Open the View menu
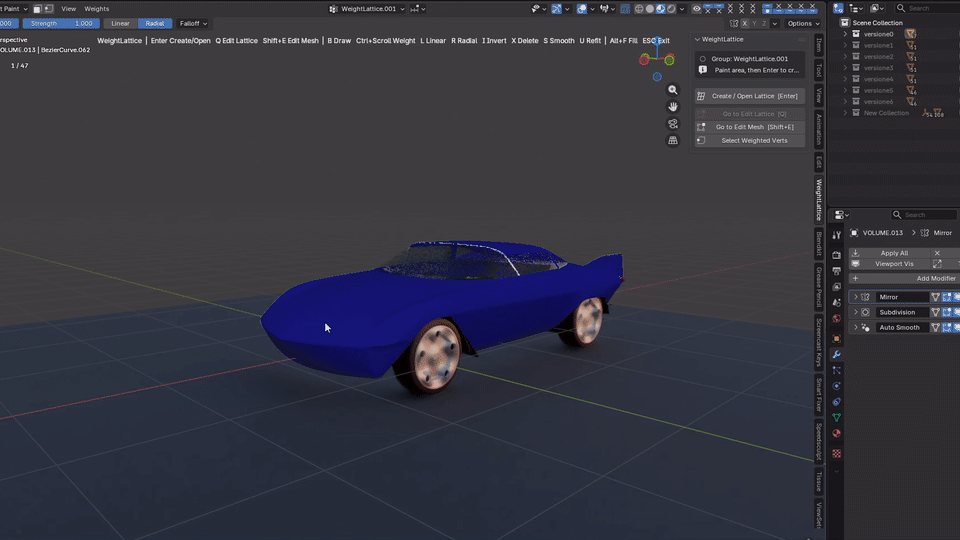Screen dimensions: 960x540 [x=69, y=9]
